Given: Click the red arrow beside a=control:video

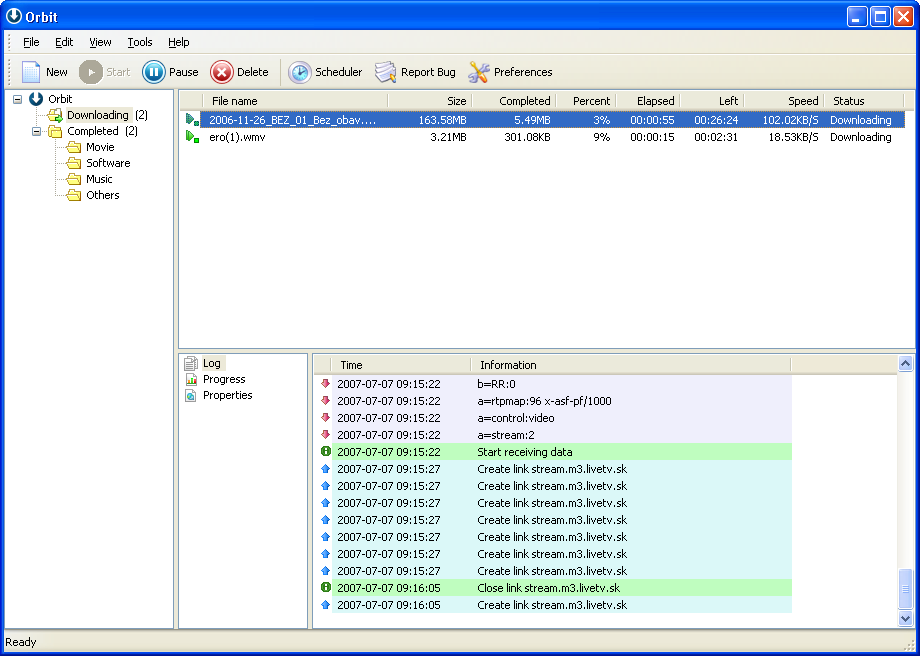Looking at the screenshot, I should 326,417.
